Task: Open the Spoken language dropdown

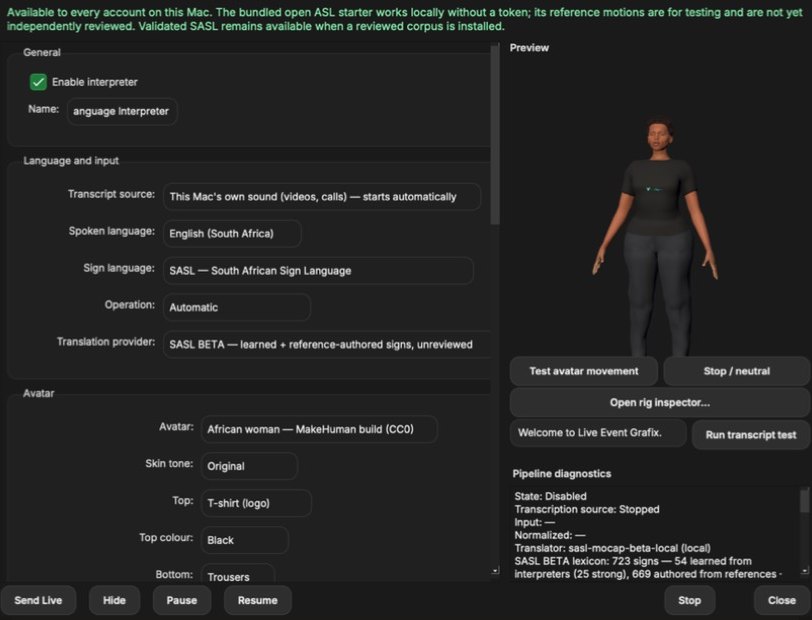Action: (x=232, y=234)
